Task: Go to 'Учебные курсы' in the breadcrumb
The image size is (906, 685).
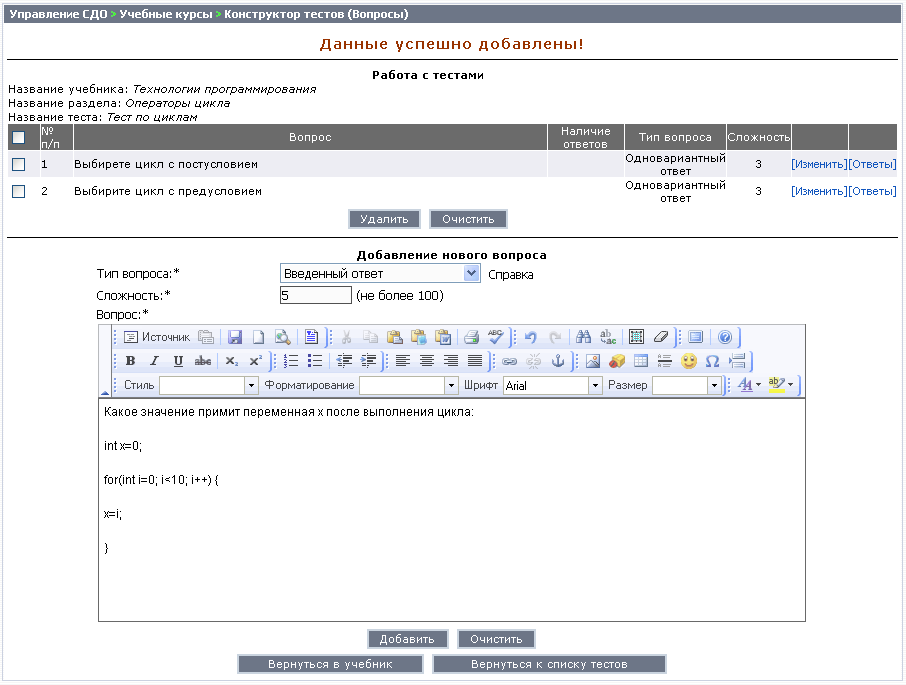Action: pyautogui.click(x=165, y=15)
